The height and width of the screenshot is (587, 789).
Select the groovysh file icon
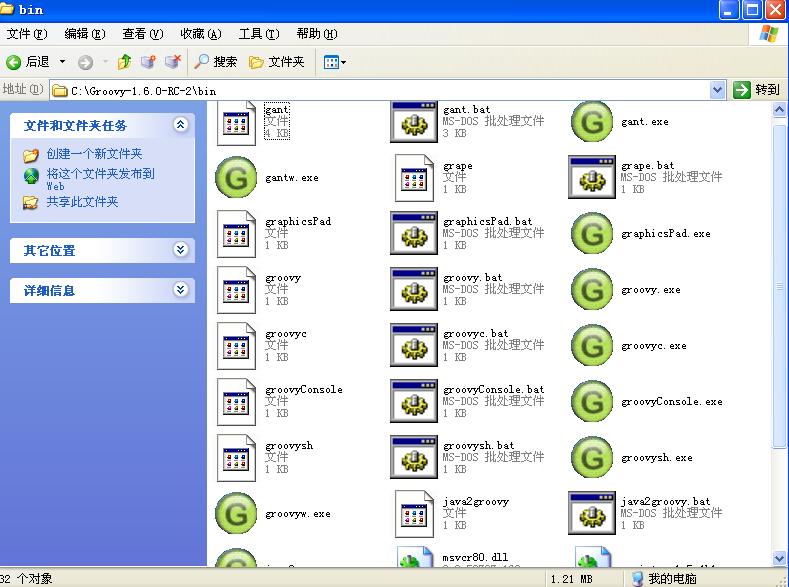[236, 458]
